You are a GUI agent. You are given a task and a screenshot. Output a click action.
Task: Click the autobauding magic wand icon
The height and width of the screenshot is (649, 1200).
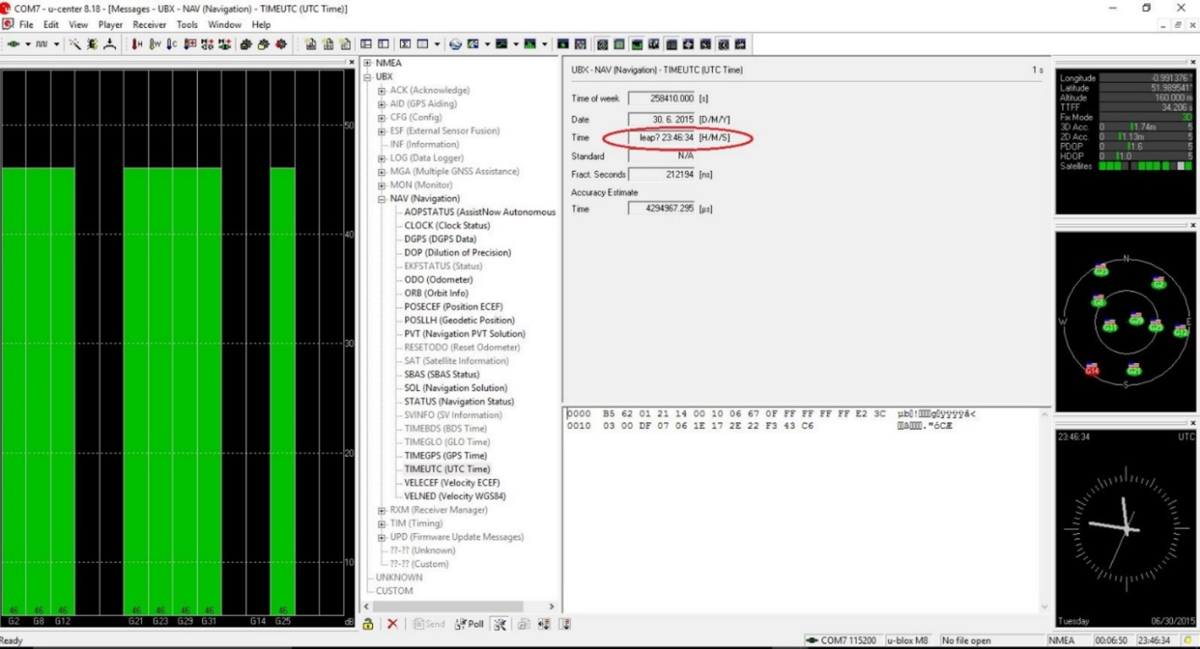pyautogui.click(x=75, y=44)
